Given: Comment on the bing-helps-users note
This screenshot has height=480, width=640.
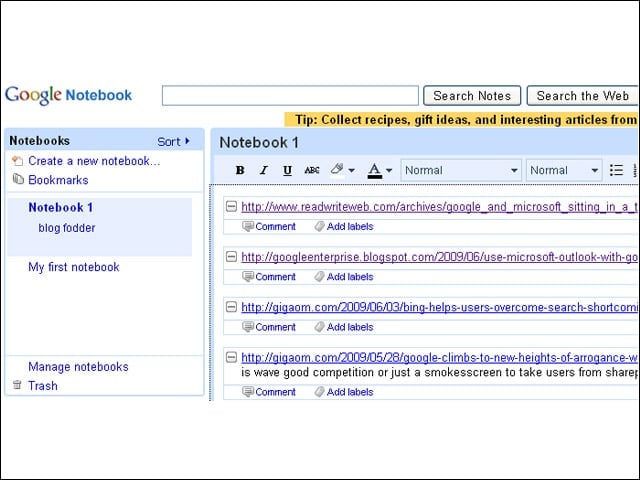Looking at the screenshot, I should [276, 327].
